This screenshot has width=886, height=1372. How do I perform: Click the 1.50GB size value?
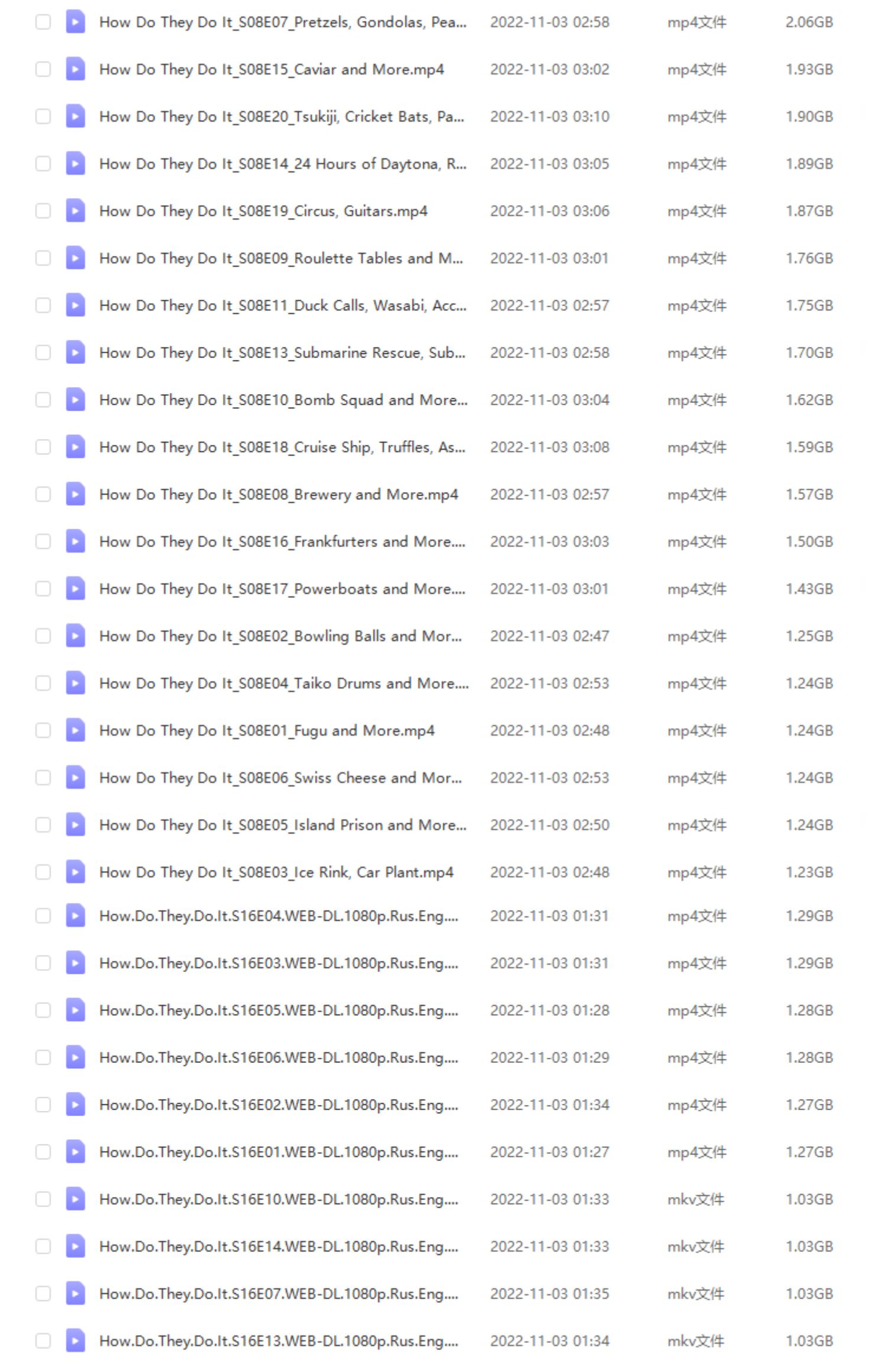809,542
